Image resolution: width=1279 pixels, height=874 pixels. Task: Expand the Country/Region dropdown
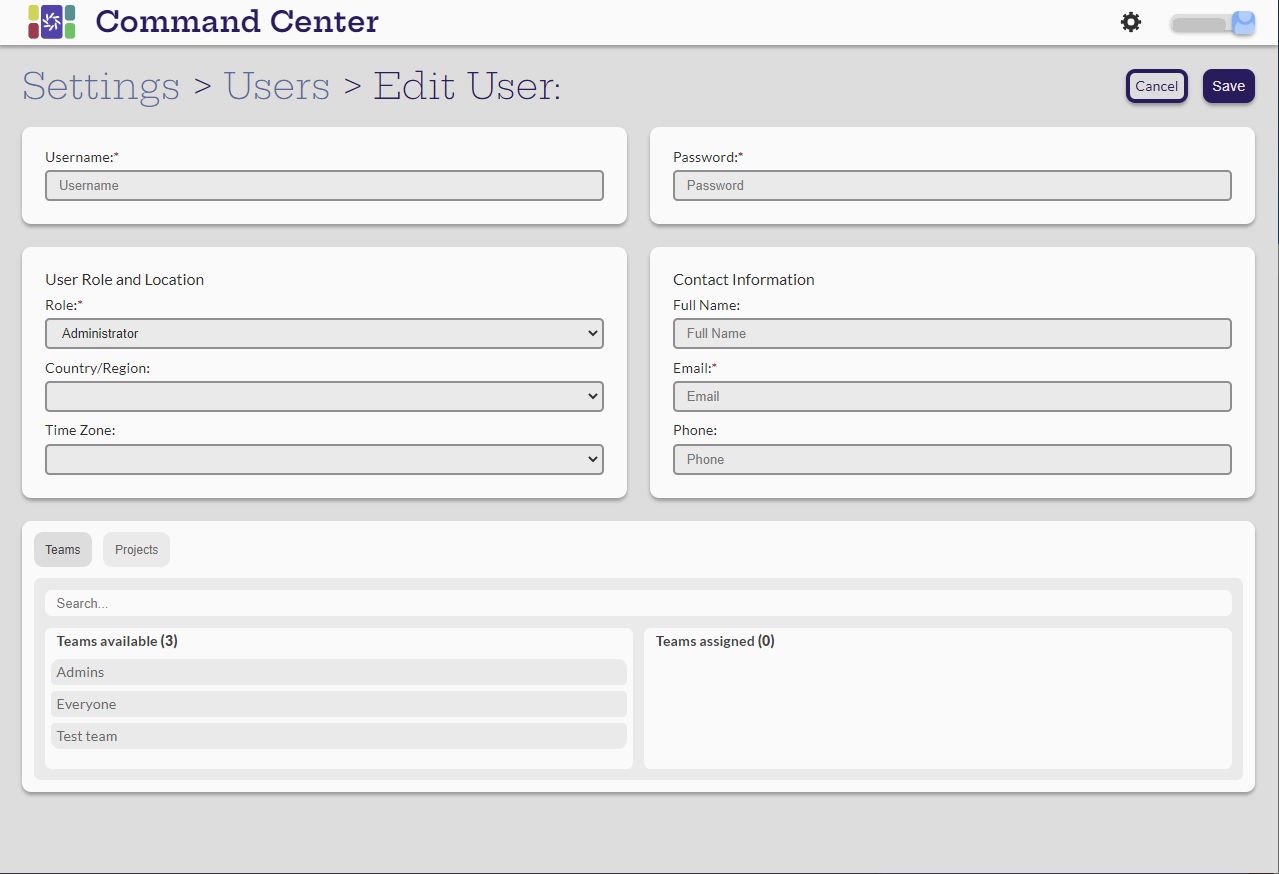tap(324, 396)
